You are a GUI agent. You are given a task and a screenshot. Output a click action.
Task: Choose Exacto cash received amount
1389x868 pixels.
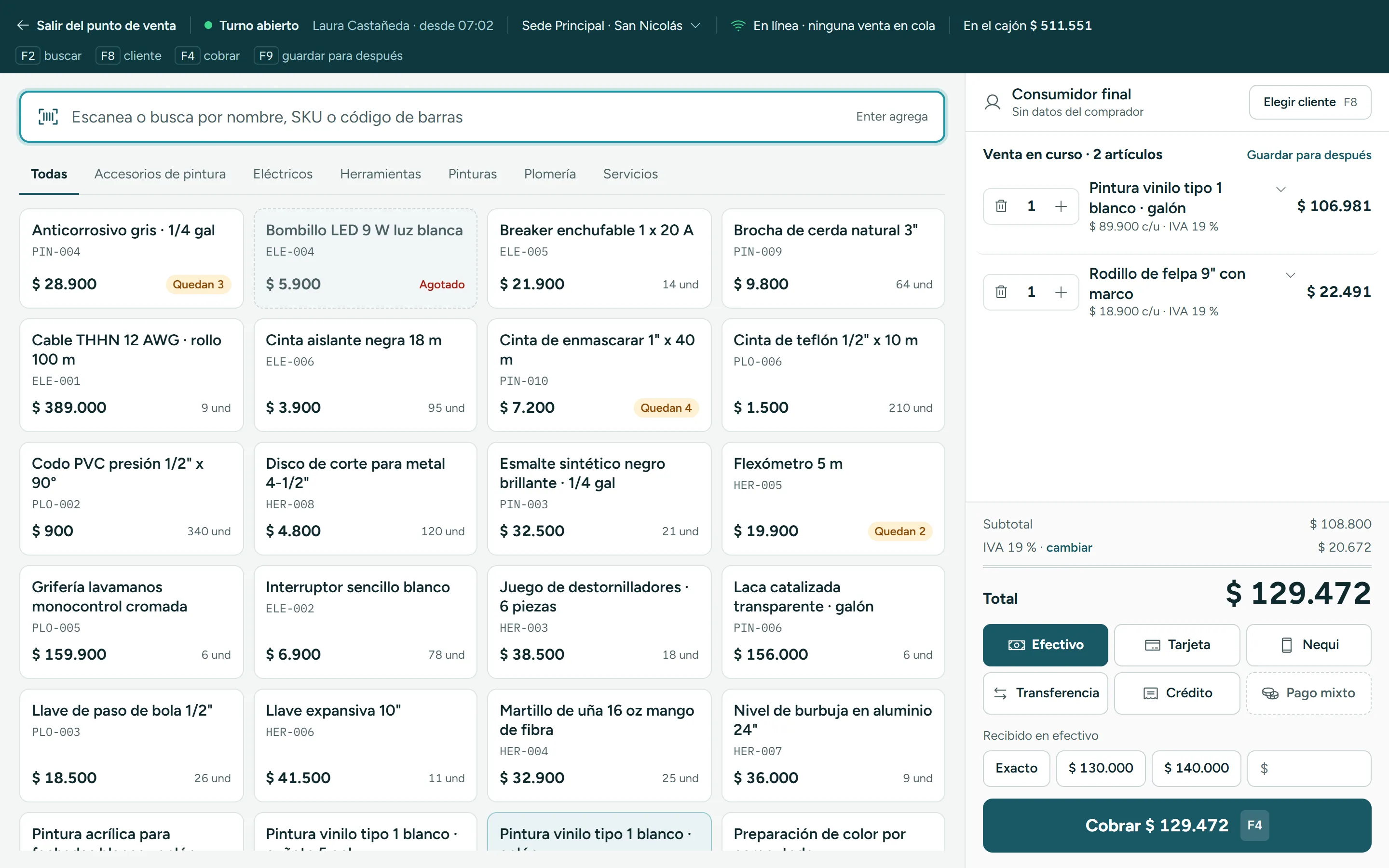point(1016,768)
